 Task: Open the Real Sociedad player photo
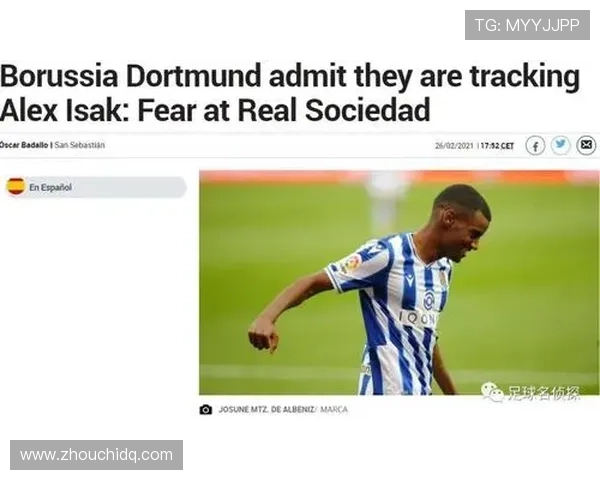[x=399, y=282]
